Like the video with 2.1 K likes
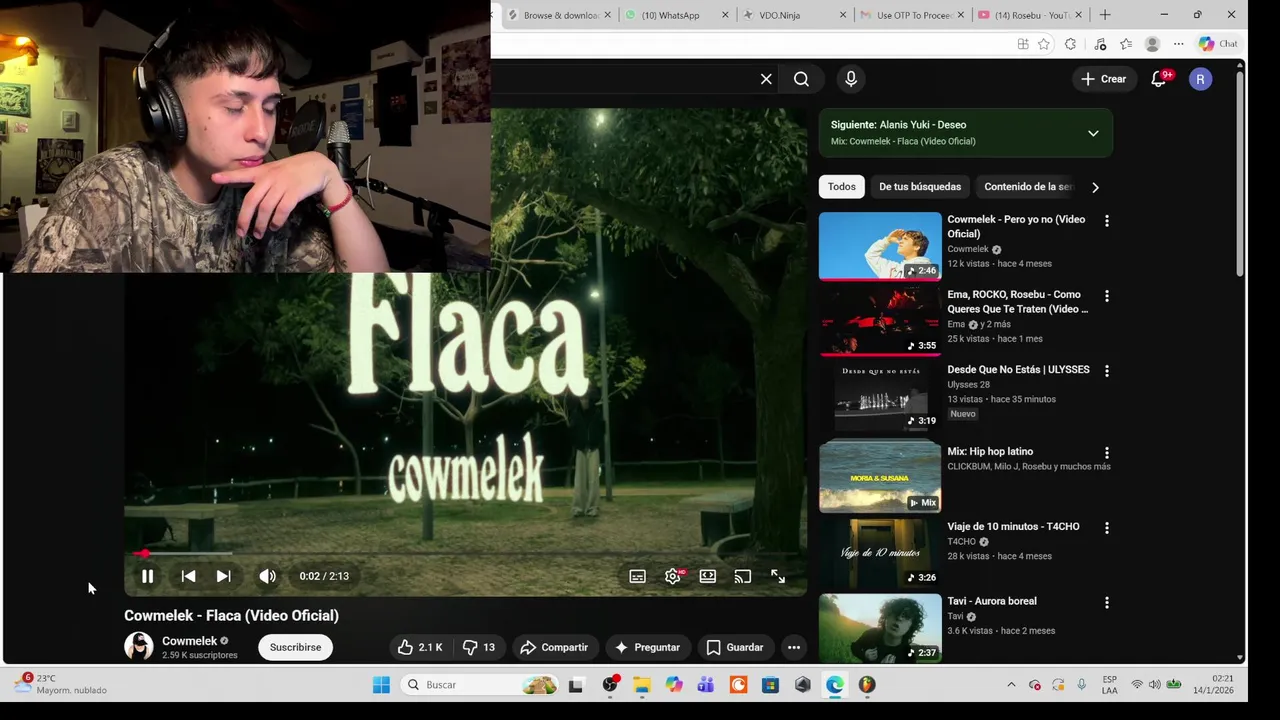The height and width of the screenshot is (720, 1280). click(x=419, y=647)
